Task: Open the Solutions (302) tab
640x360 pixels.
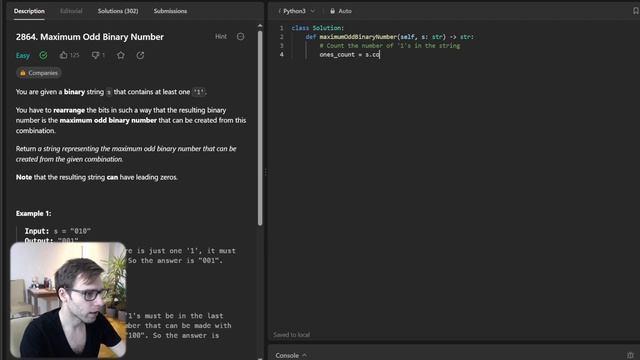Action: point(118,11)
